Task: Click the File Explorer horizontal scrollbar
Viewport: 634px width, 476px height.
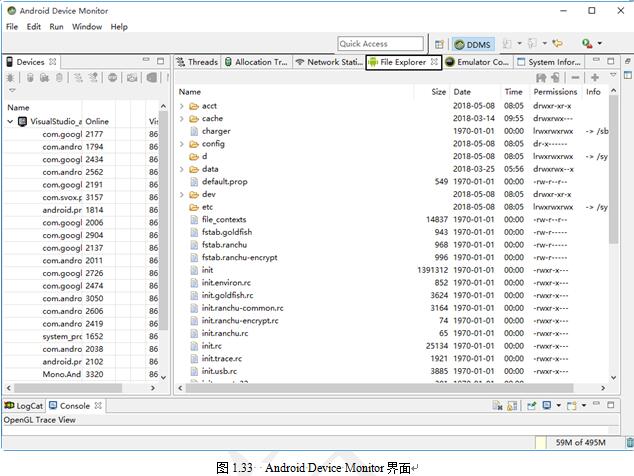Action: click(379, 388)
